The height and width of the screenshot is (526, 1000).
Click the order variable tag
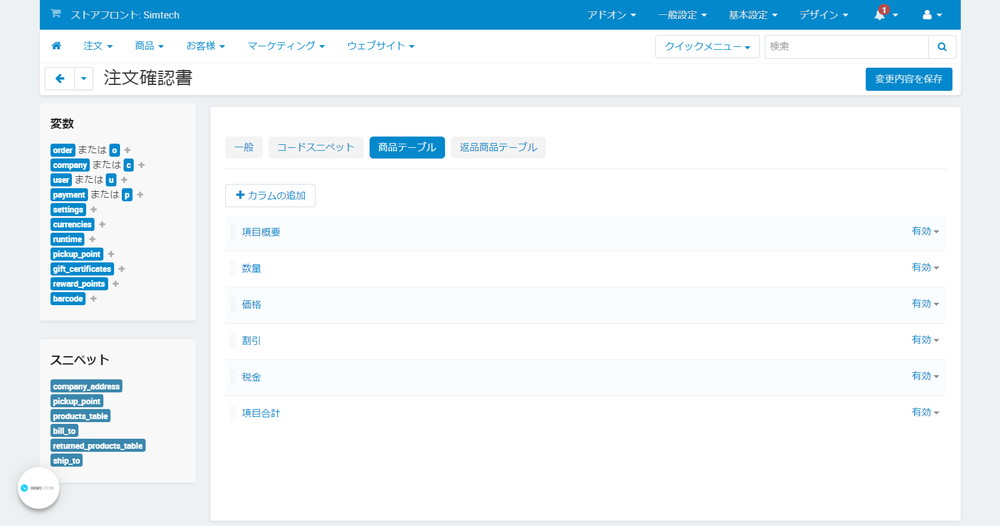click(62, 150)
